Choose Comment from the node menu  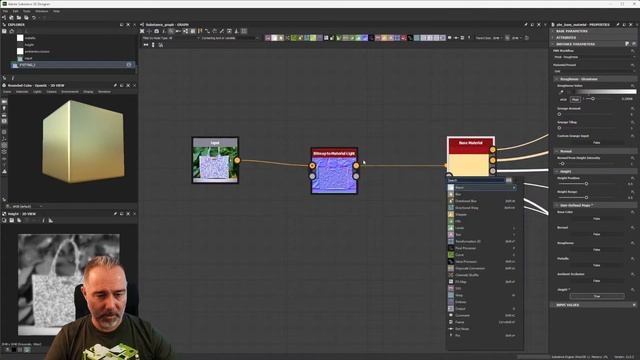(482, 316)
